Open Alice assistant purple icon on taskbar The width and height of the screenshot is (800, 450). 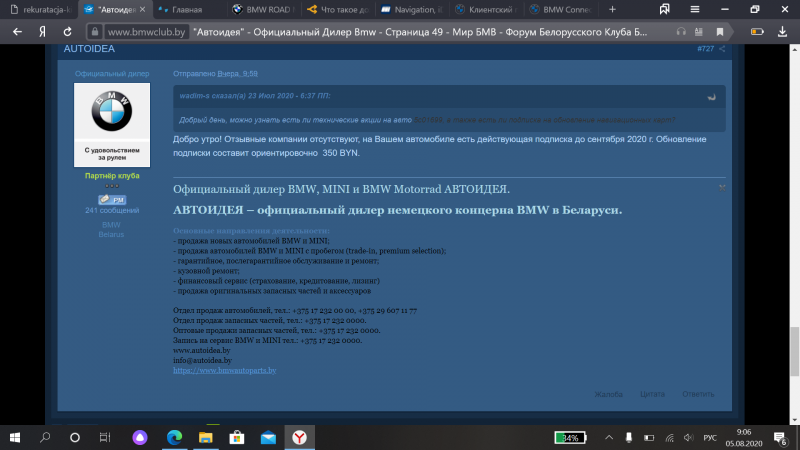click(140, 437)
